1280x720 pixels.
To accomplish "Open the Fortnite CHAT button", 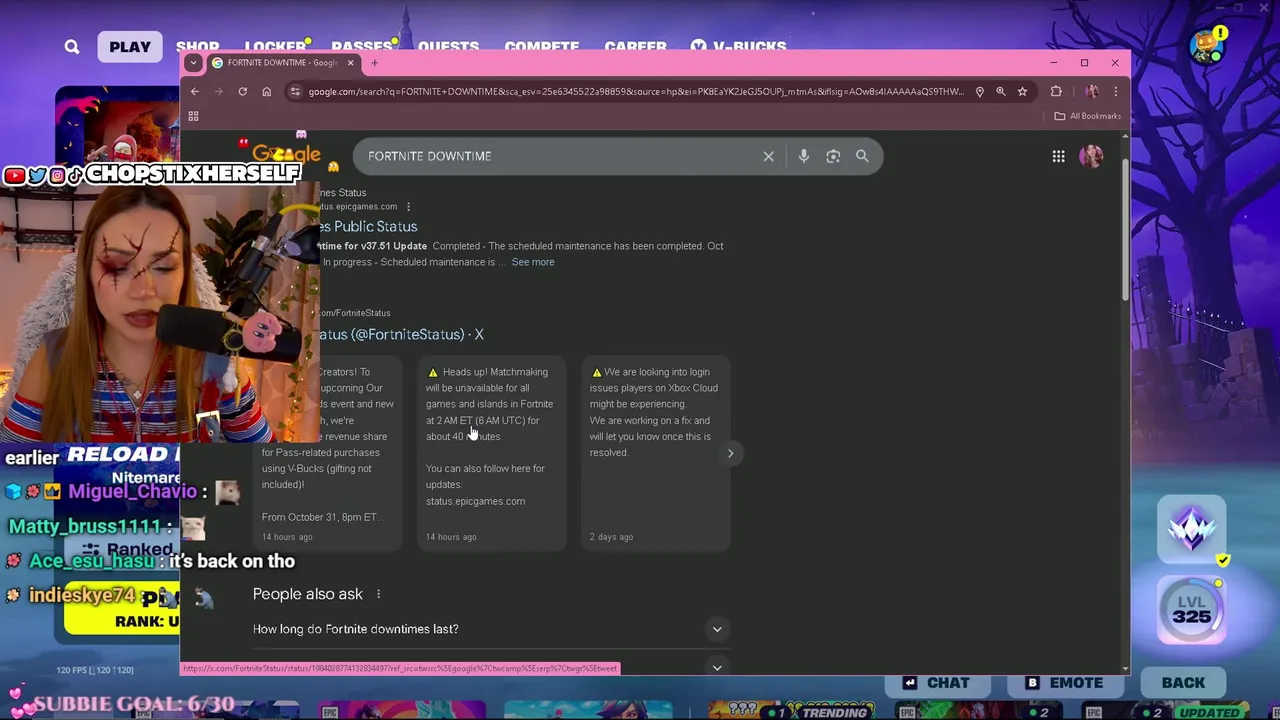I will pyautogui.click(x=936, y=683).
